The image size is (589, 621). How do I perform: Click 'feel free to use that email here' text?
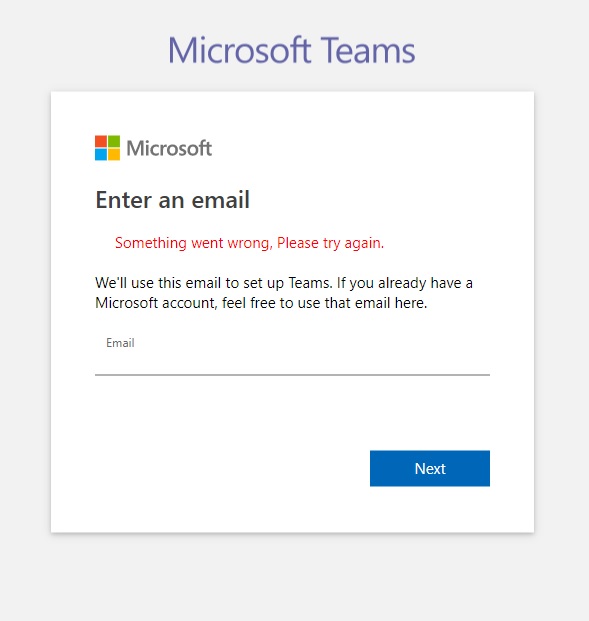tap(324, 303)
